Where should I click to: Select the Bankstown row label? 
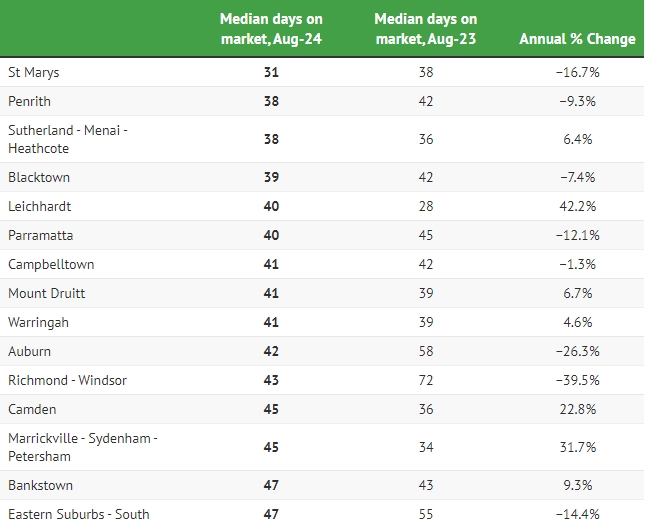(x=40, y=485)
